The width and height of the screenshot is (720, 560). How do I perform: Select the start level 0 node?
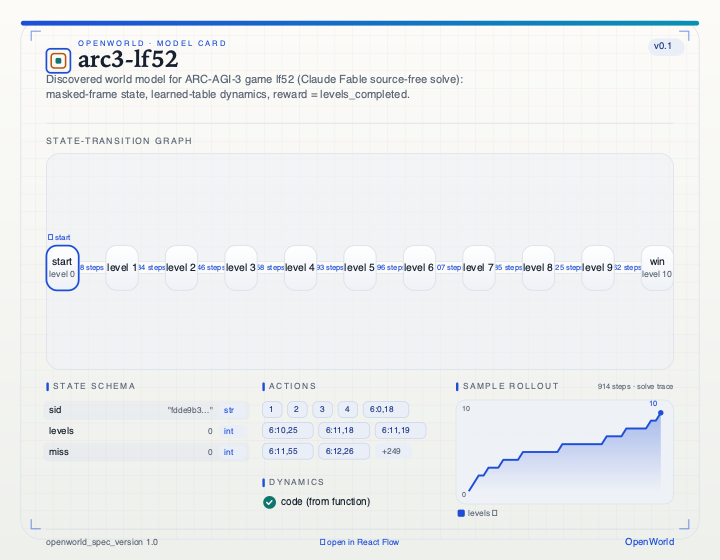tap(62, 268)
